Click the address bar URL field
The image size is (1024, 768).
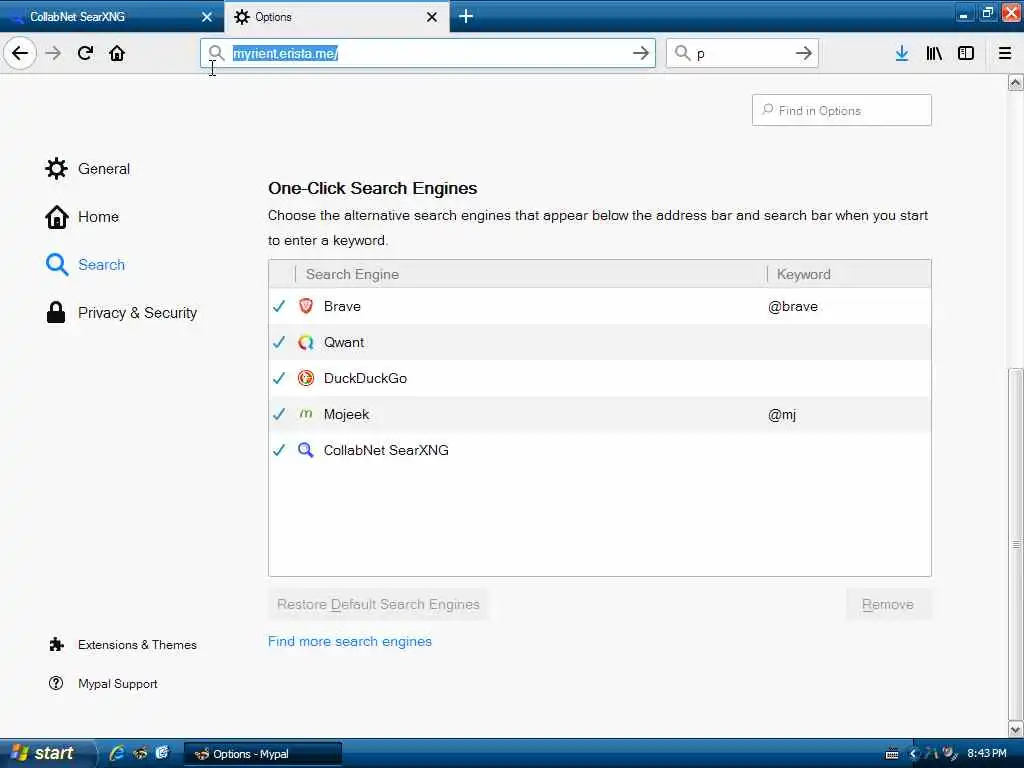tap(428, 54)
